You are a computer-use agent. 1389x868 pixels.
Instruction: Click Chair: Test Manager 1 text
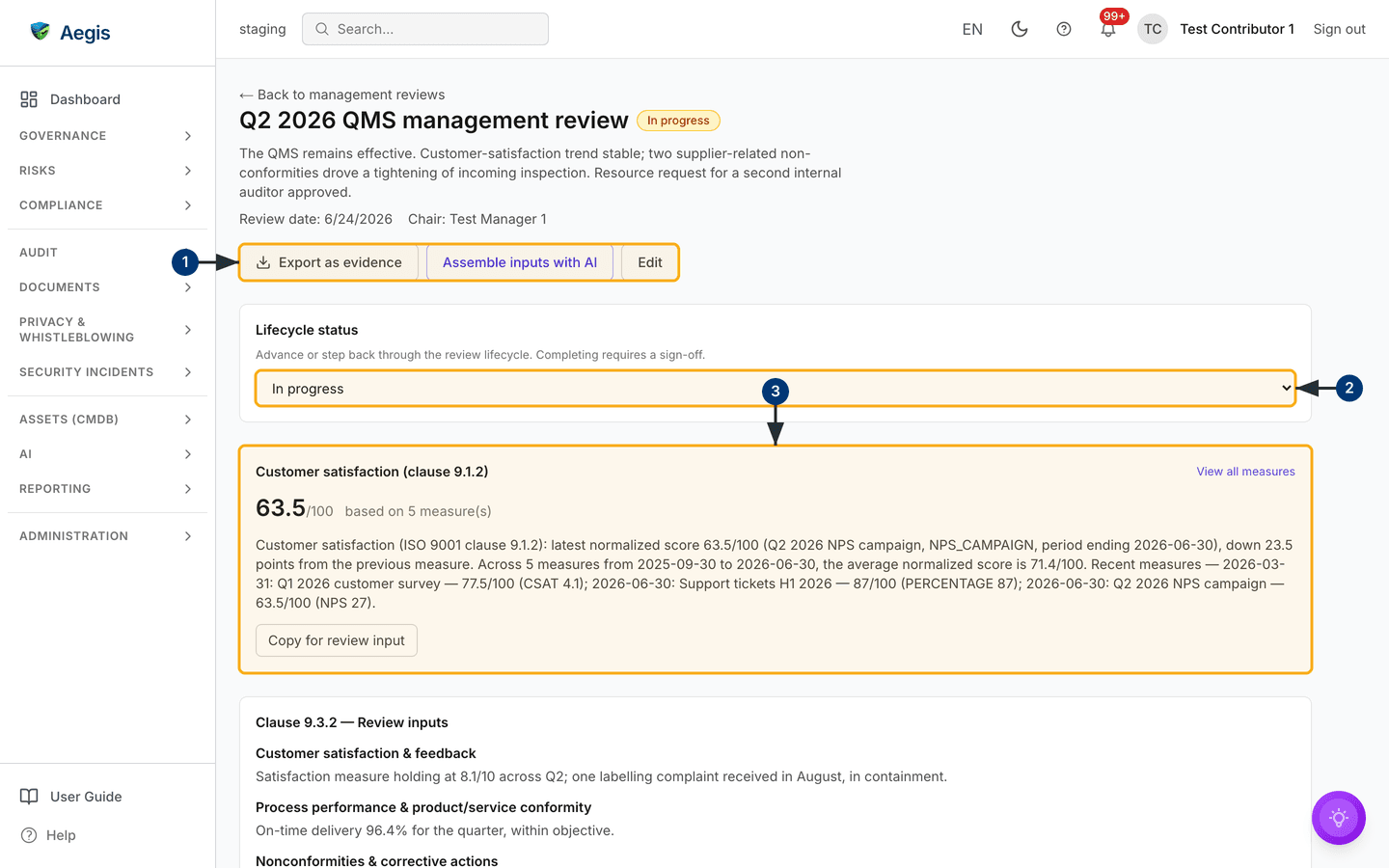tap(477, 219)
